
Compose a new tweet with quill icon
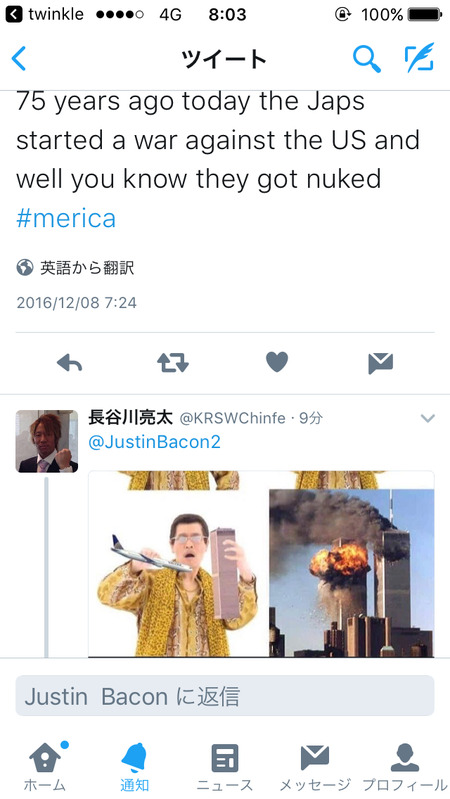click(x=420, y=58)
